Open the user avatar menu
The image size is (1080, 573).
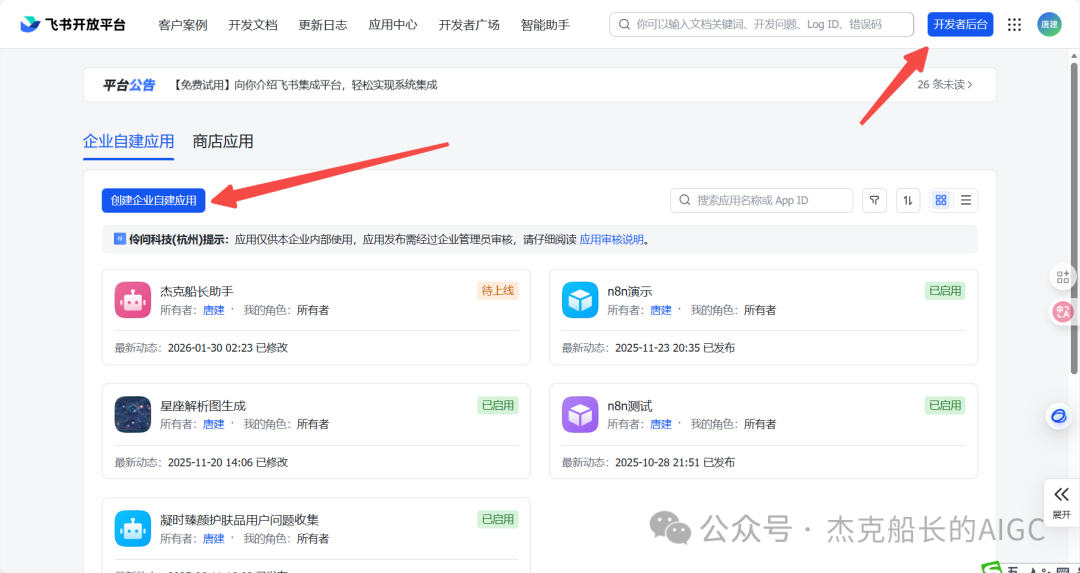point(1050,25)
